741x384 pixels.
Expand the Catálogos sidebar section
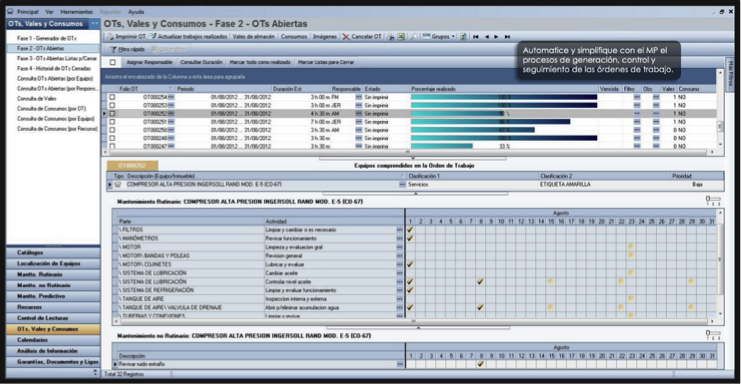[53, 253]
